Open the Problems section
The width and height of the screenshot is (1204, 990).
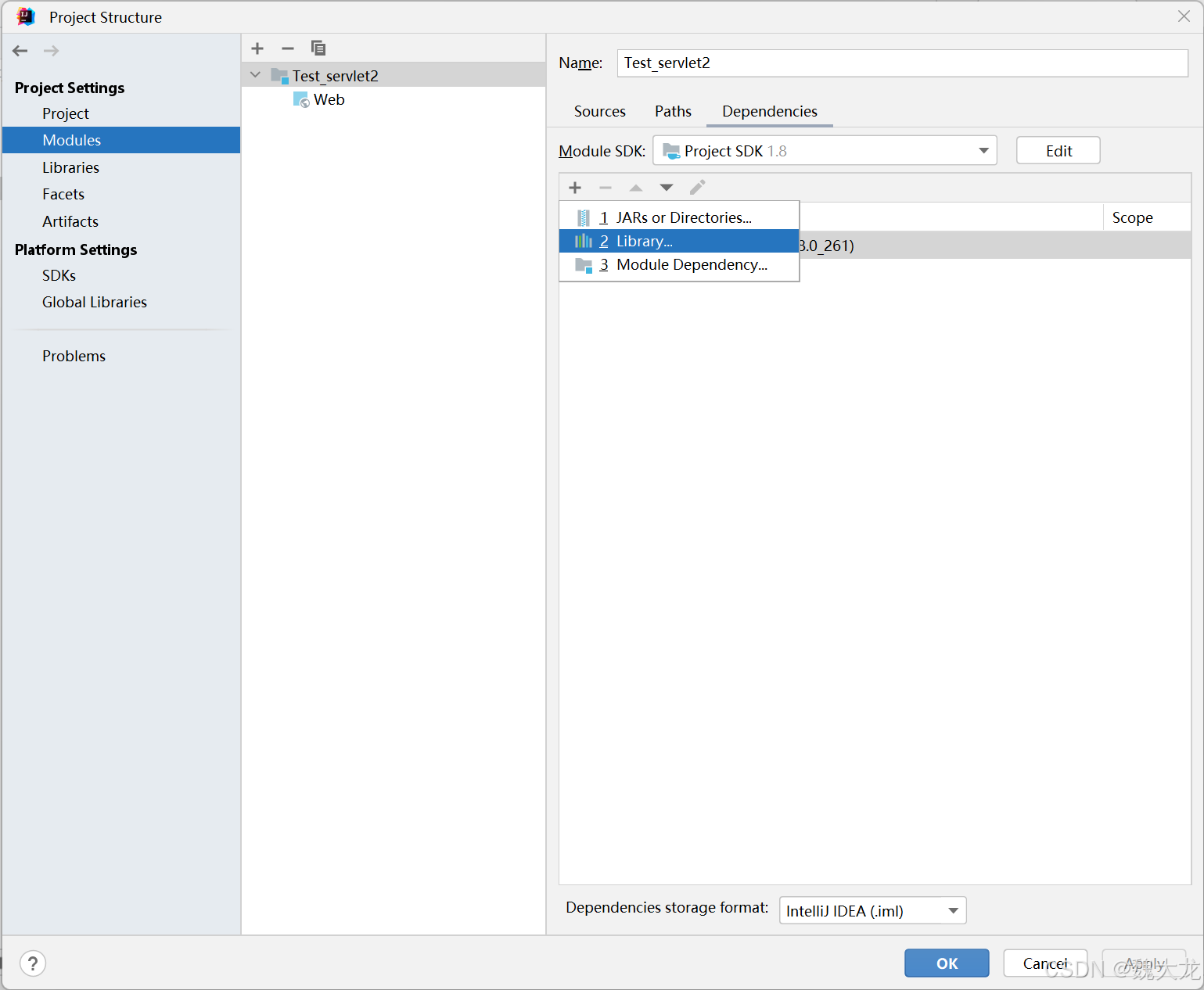click(x=74, y=356)
